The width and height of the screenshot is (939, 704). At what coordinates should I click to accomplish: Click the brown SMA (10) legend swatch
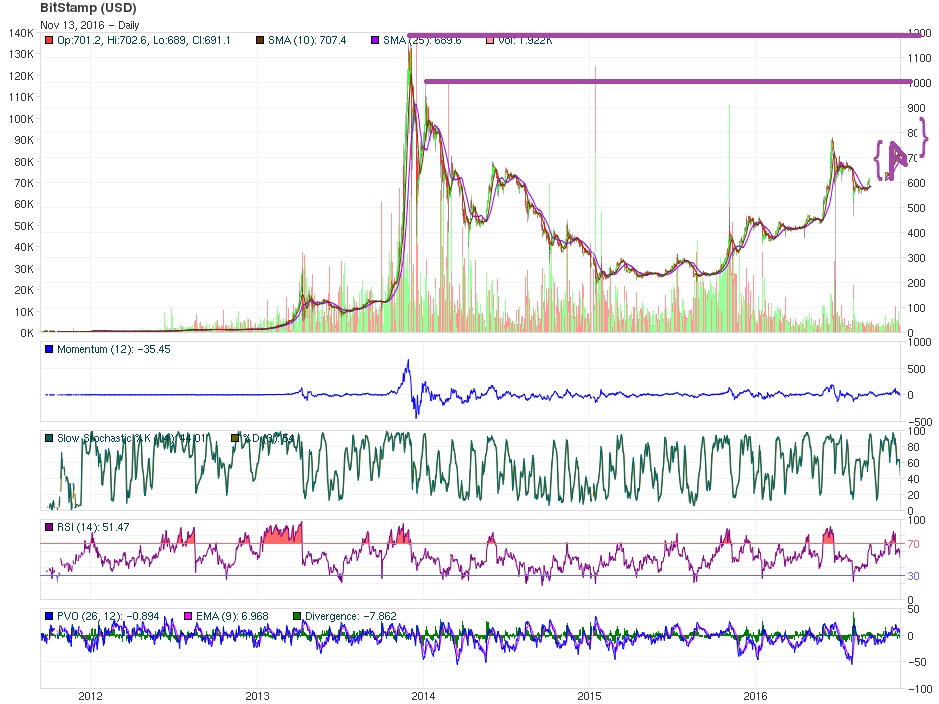pyautogui.click(x=260, y=41)
